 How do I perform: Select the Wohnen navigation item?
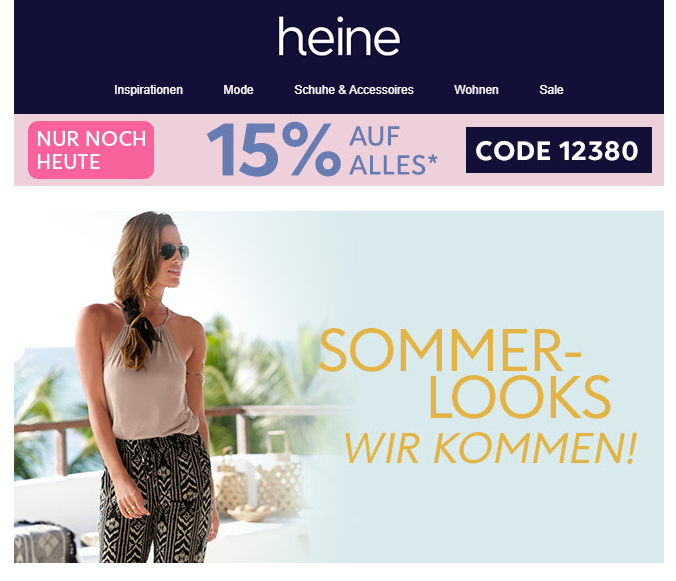pos(476,90)
